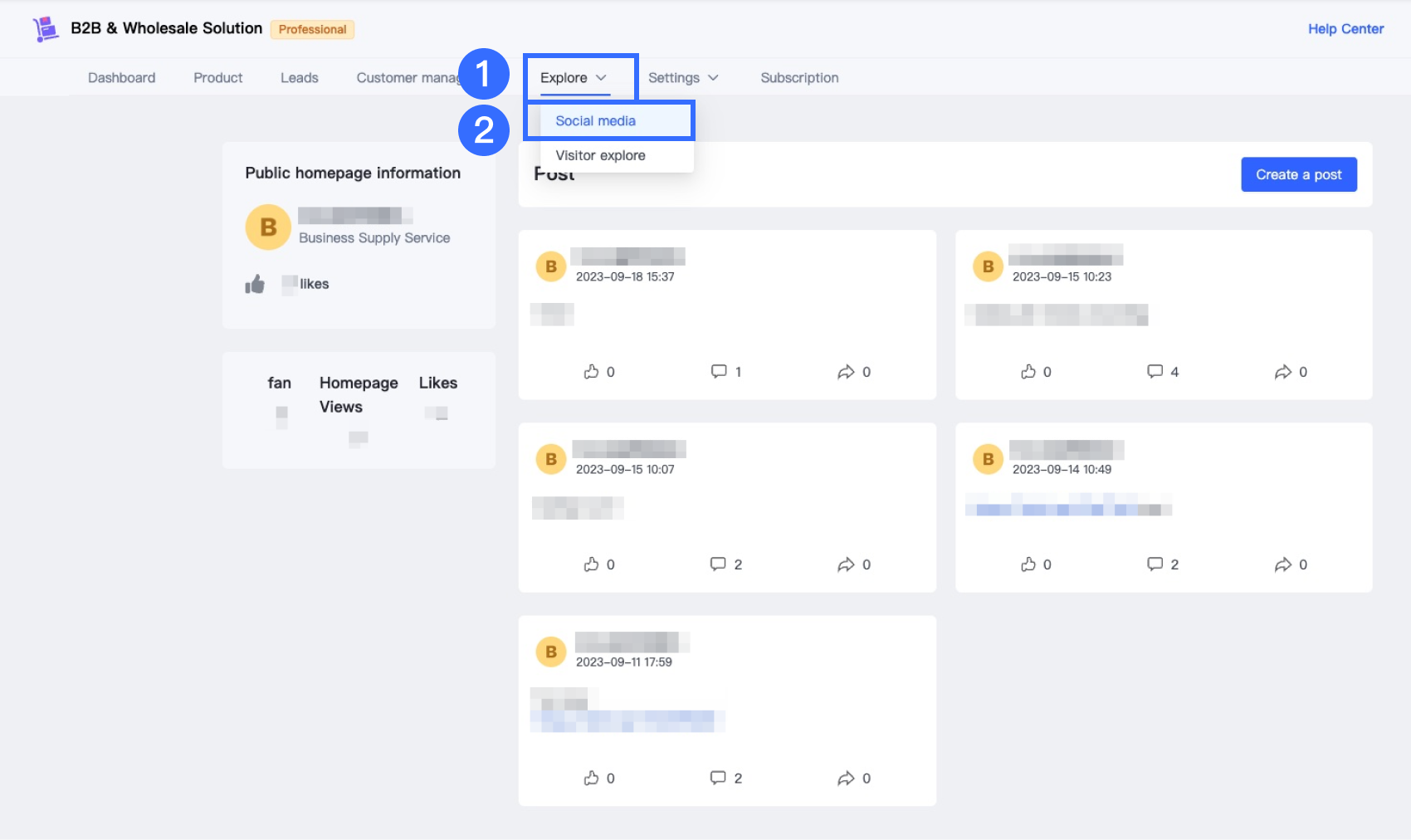1411x840 pixels.
Task: Like the post dated 2023-09-11 17:59
Action: point(592,778)
